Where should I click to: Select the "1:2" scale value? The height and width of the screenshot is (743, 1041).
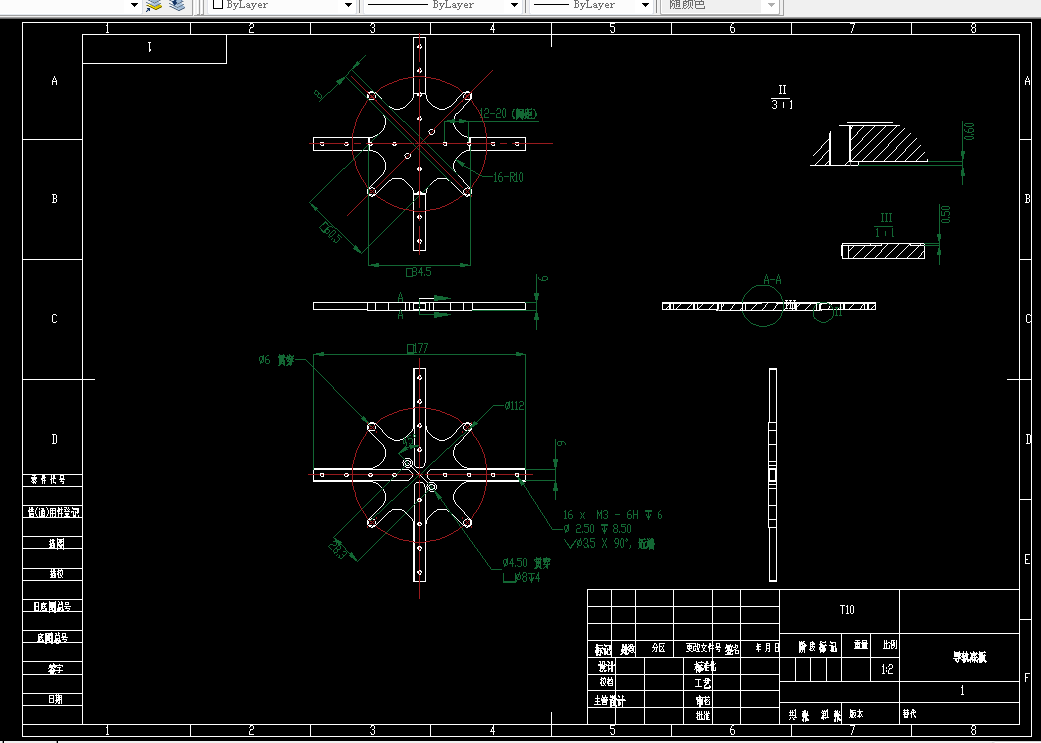[887, 669]
